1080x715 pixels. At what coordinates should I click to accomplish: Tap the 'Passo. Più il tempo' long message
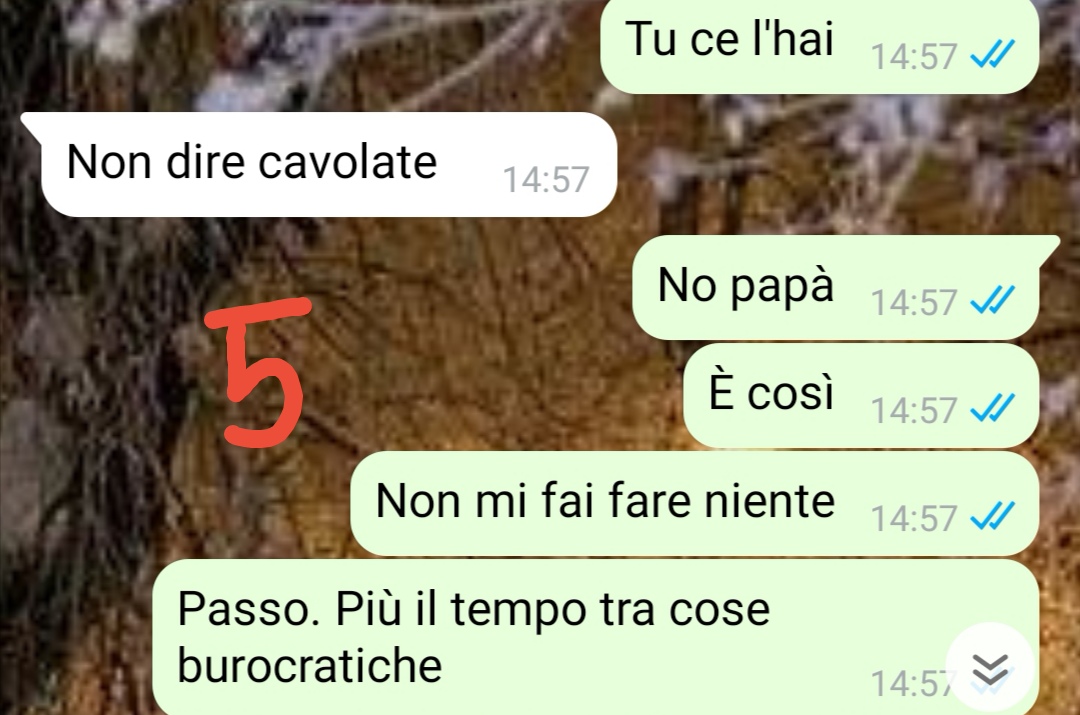point(595,637)
